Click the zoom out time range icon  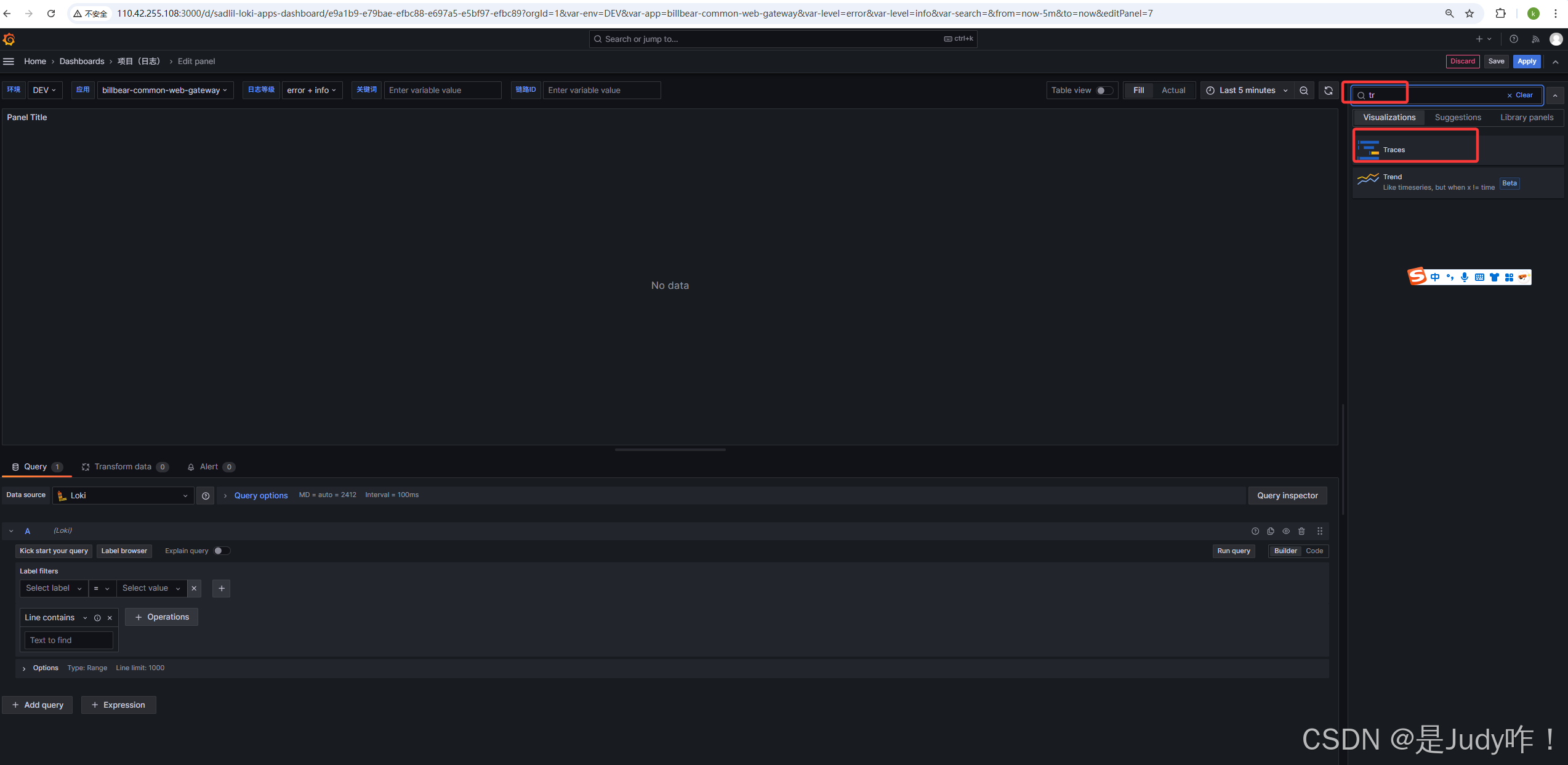1303,91
